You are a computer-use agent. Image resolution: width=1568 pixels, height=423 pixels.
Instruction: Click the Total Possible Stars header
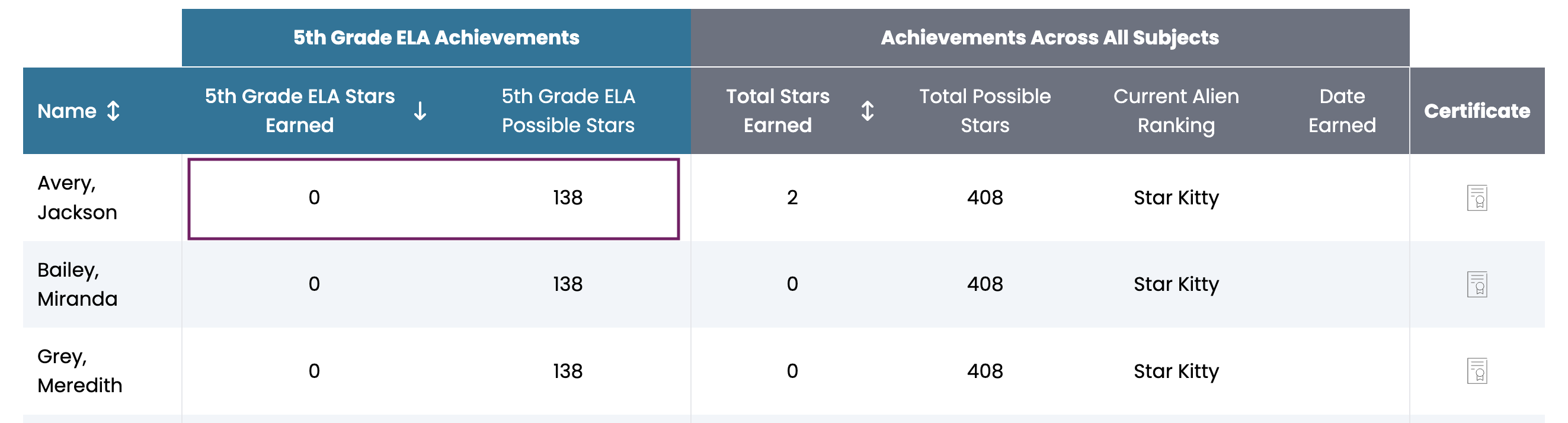click(x=985, y=111)
